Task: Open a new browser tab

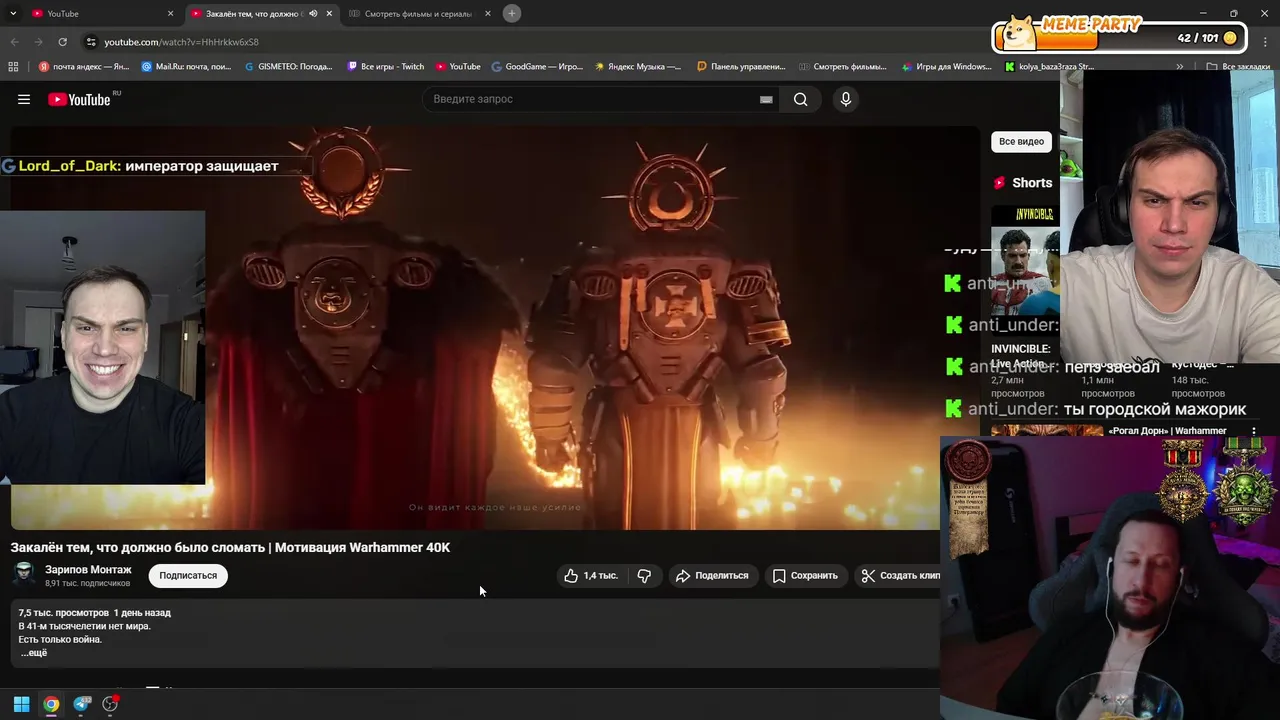Action: click(x=511, y=13)
